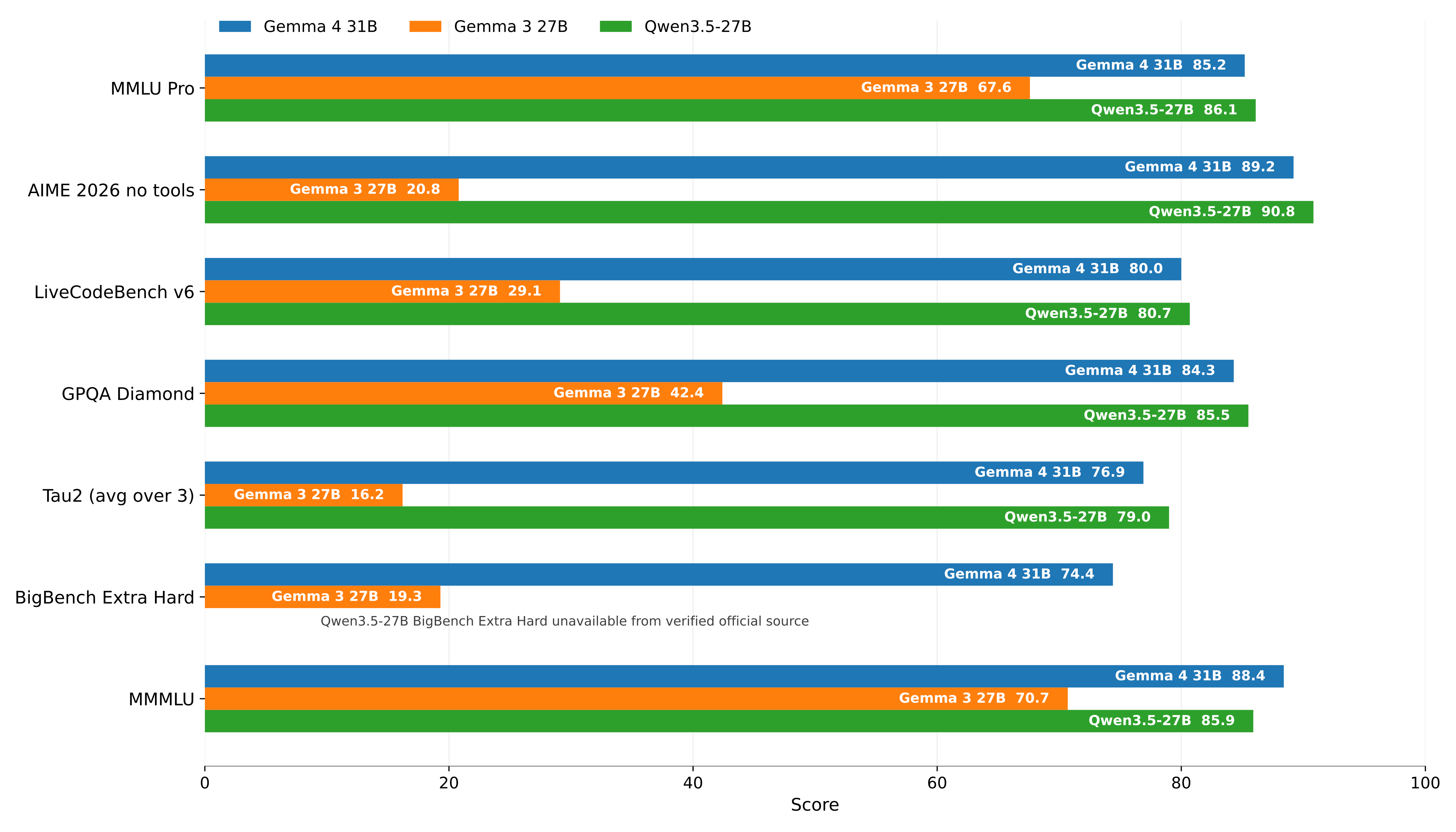Click the 60 tick on the score axis
Screen dimensions: 1456x832
pos(937,782)
